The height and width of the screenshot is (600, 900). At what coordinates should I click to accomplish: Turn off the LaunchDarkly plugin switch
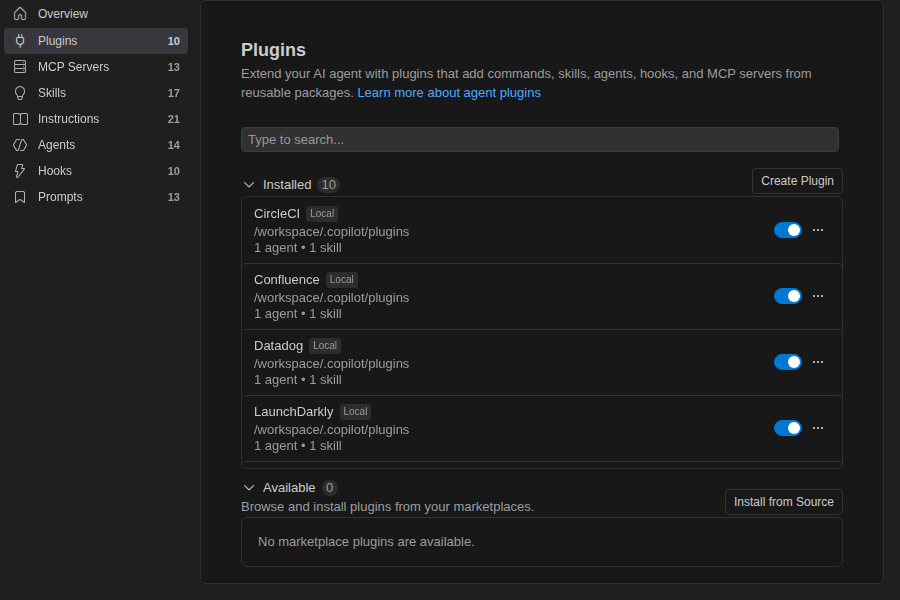pyautogui.click(x=788, y=428)
